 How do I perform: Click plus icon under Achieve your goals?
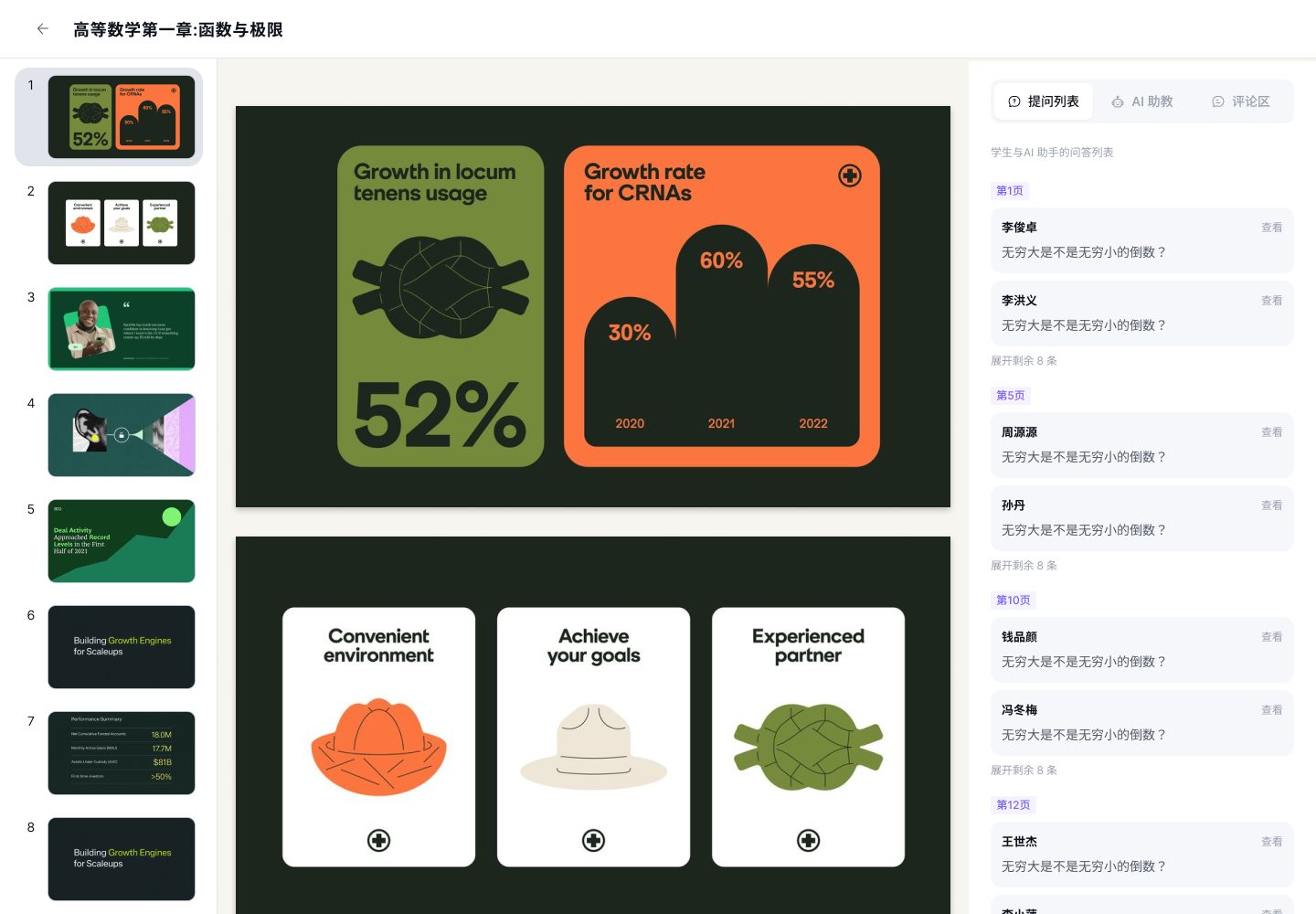tap(593, 840)
